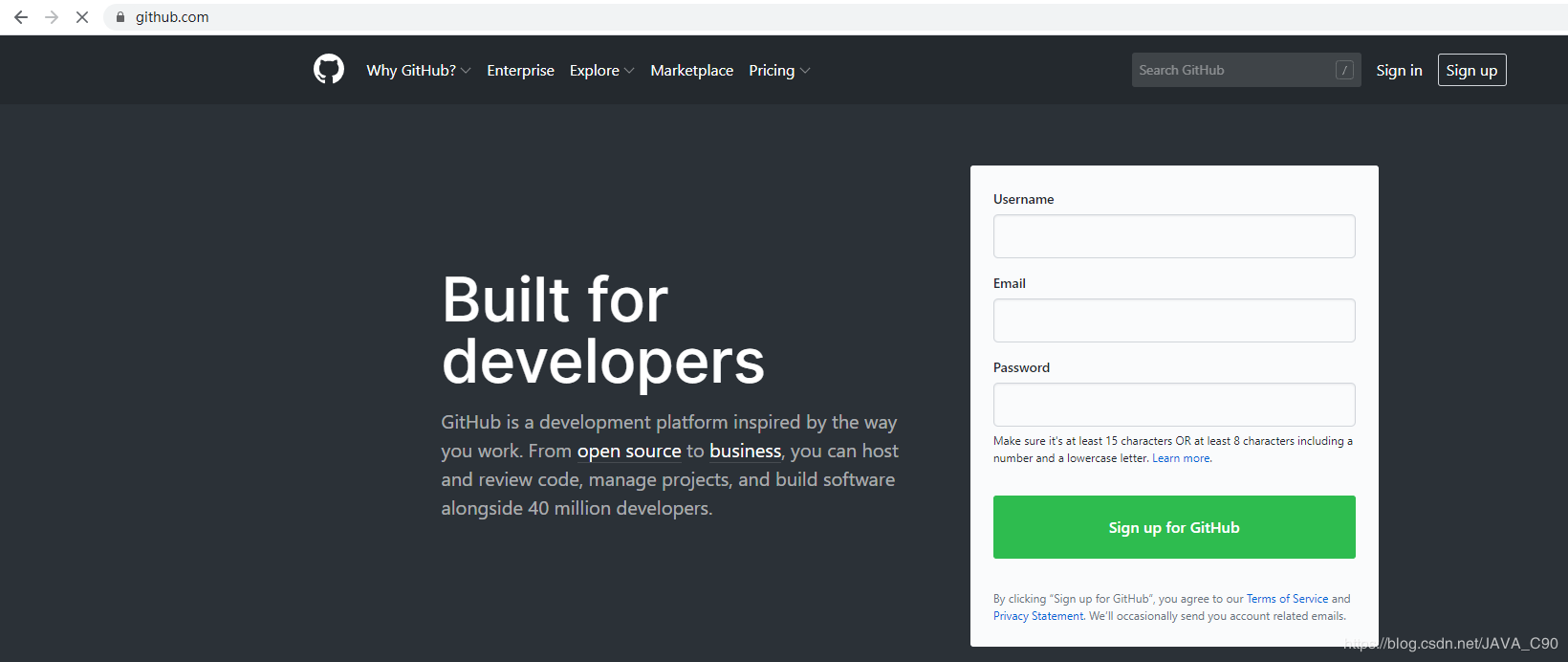Open the Terms of Service link
The height and width of the screenshot is (662, 1568).
coord(1287,599)
